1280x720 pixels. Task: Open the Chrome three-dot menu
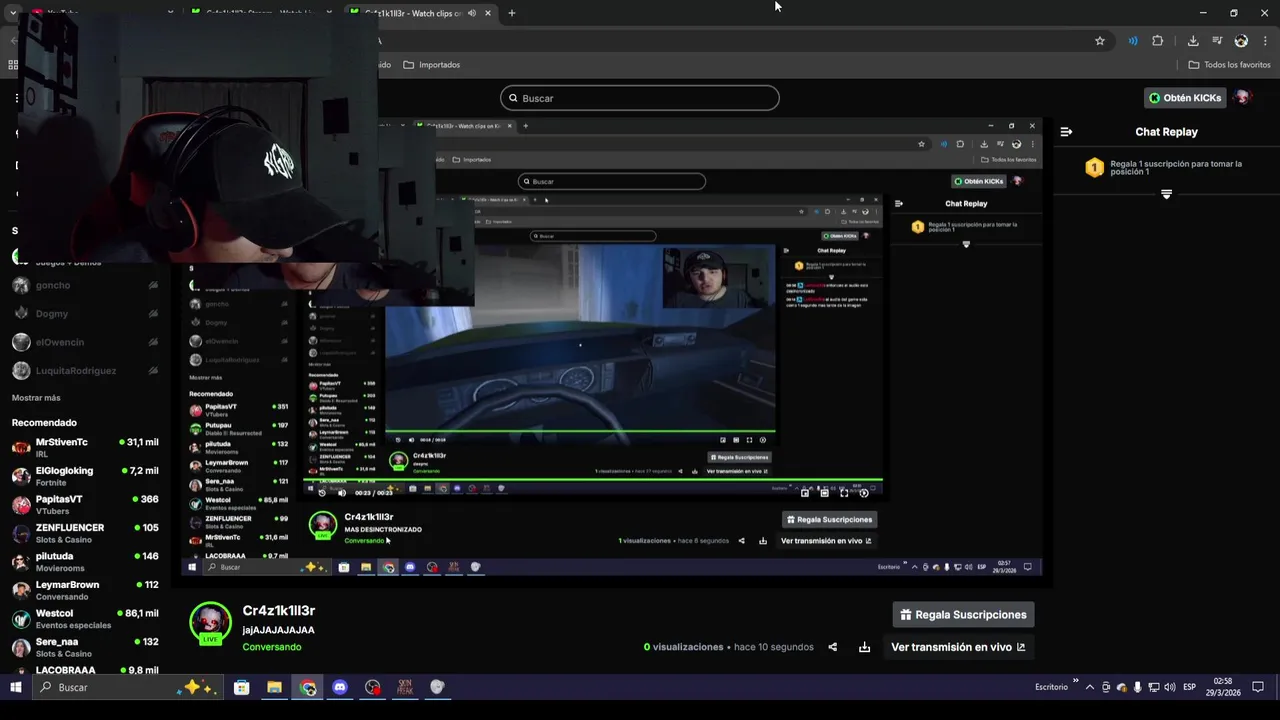click(1265, 41)
